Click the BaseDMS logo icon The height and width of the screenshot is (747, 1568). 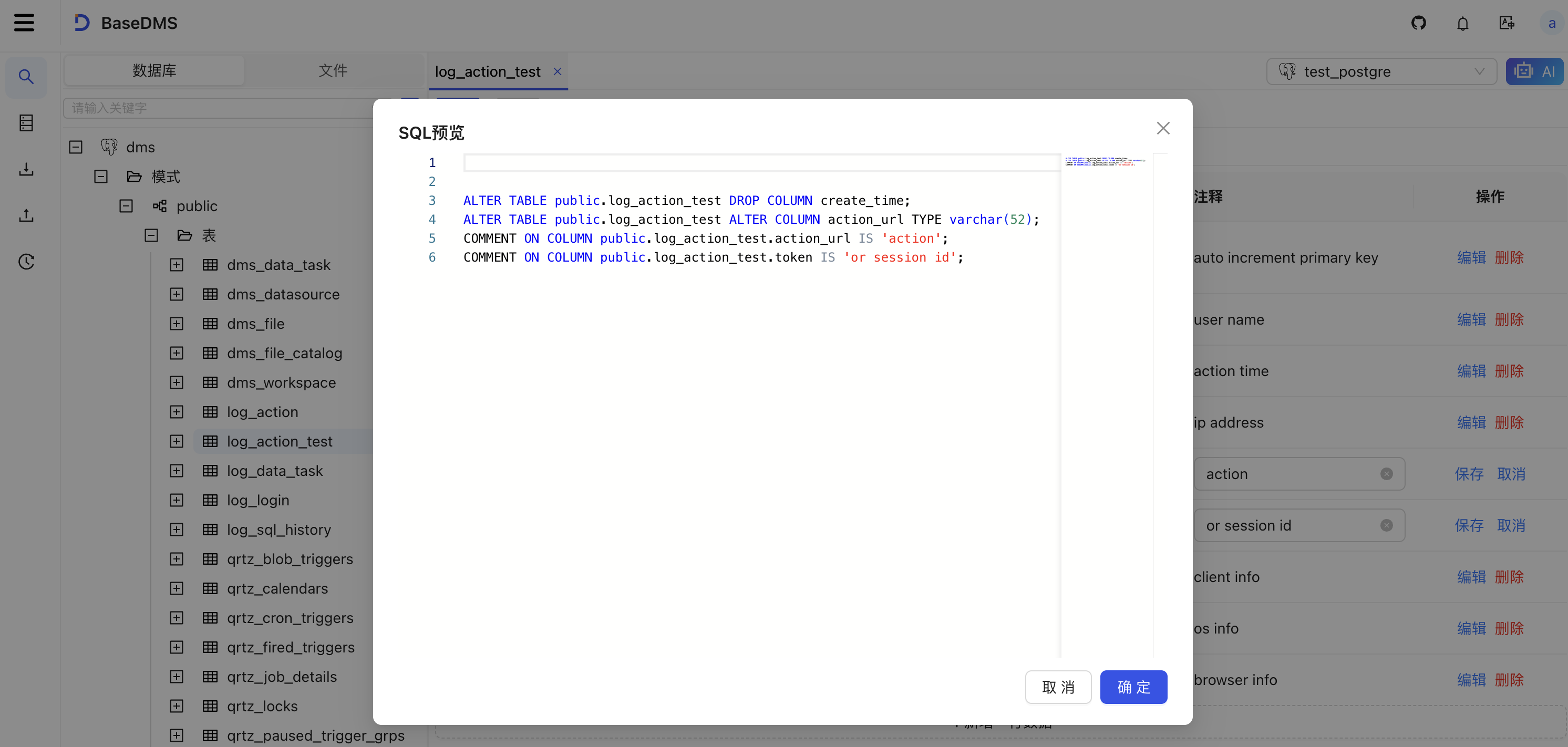point(81,23)
